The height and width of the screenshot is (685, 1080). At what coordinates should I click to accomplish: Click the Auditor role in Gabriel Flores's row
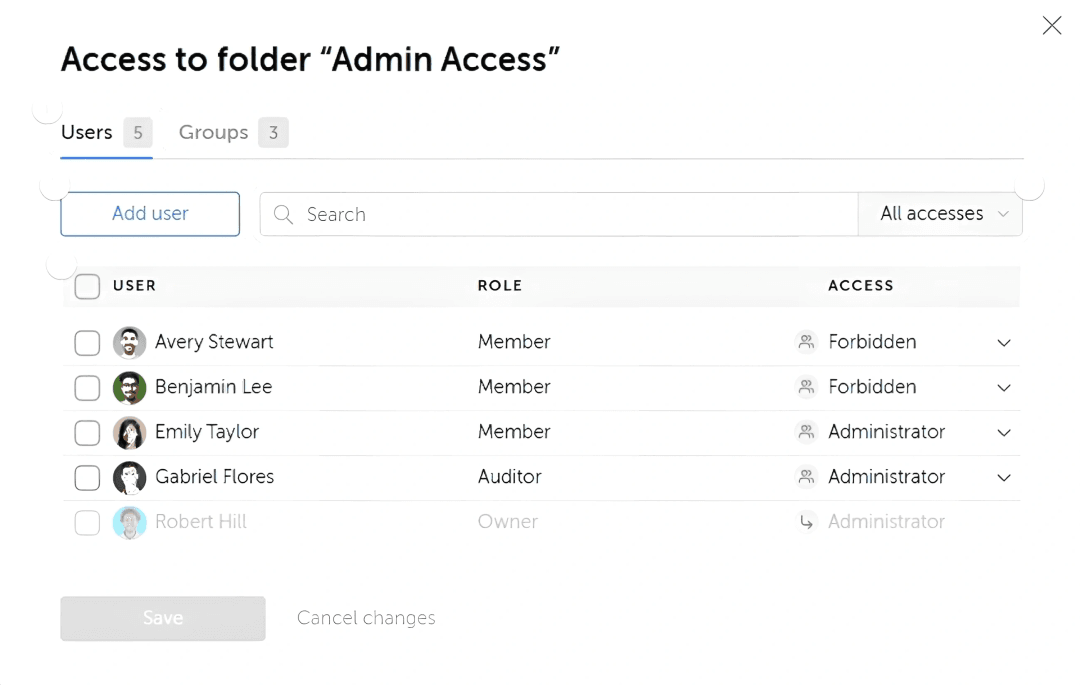pos(510,476)
